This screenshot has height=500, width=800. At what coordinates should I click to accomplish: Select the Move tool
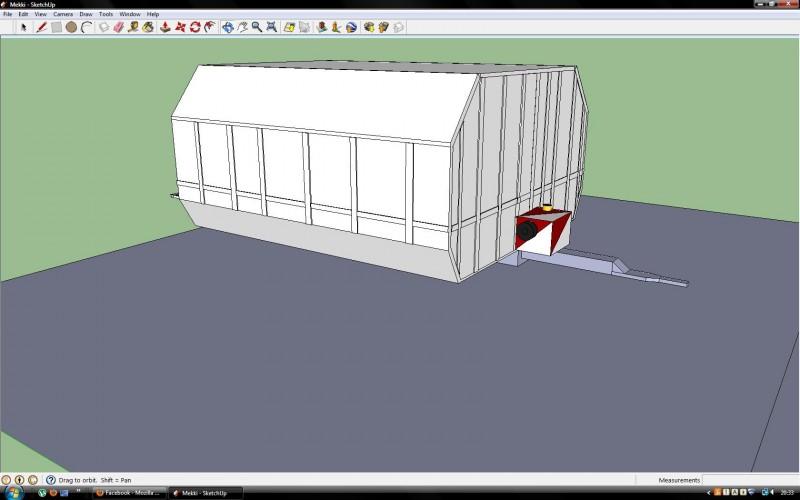click(180, 27)
